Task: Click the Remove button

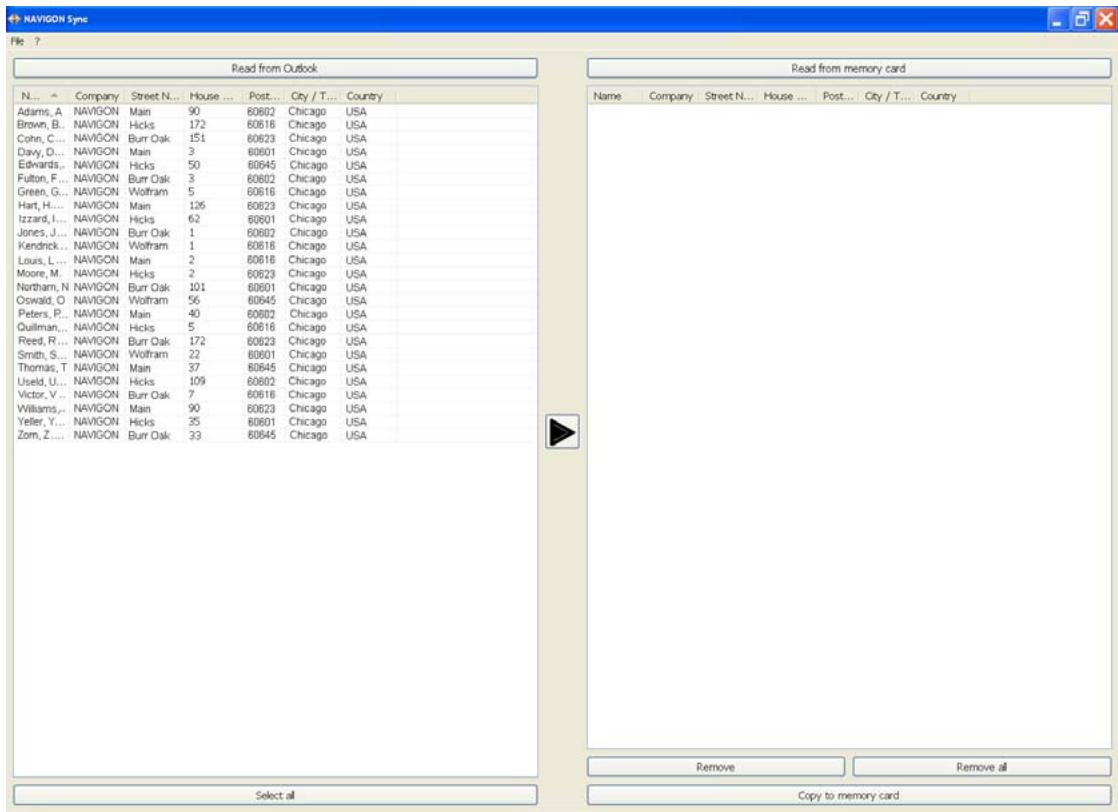Action: (x=715, y=767)
